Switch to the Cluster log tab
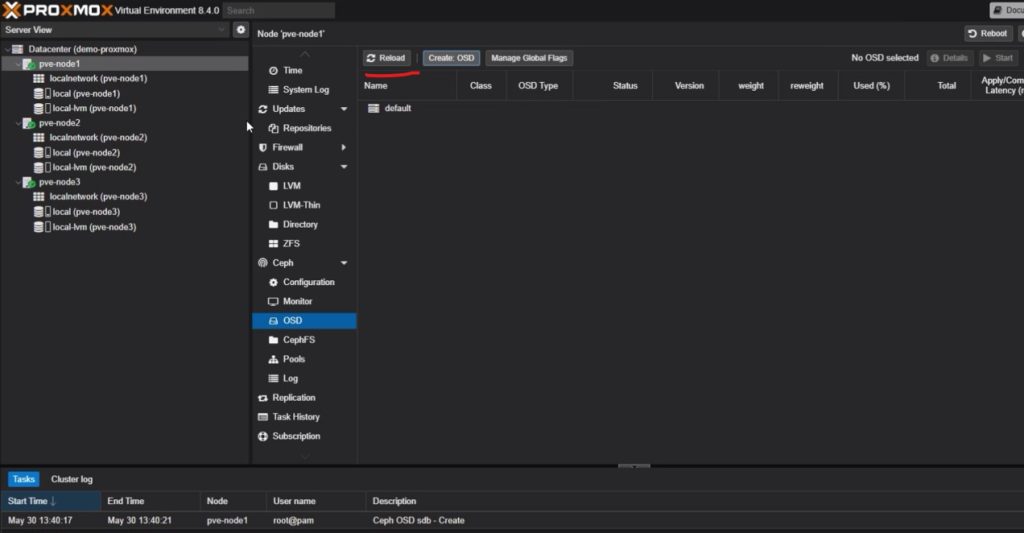This screenshot has width=1024, height=533. point(72,479)
